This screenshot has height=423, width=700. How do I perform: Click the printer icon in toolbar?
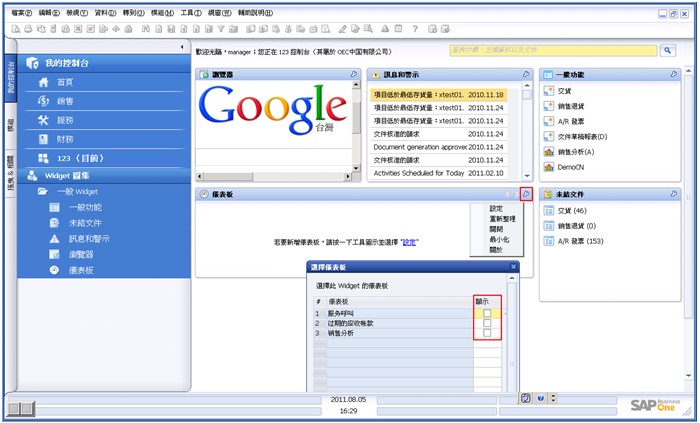coord(28,29)
